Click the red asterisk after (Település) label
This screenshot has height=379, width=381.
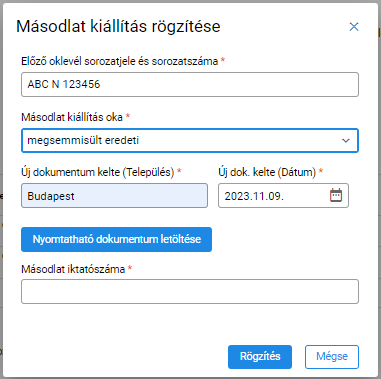pyautogui.click(x=179, y=171)
